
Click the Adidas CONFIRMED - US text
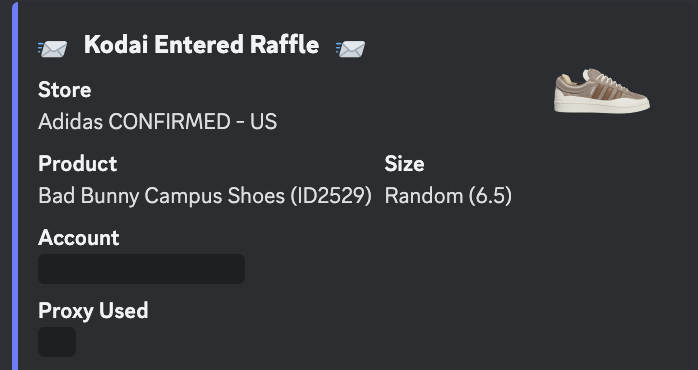coord(158,122)
